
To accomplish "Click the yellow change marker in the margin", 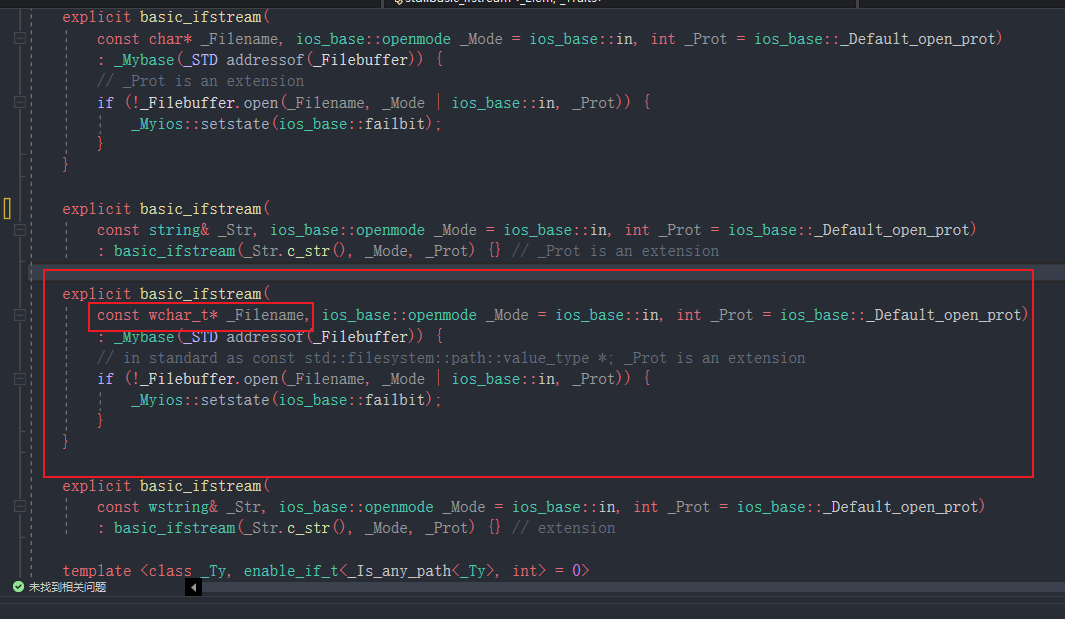I will point(6,208).
